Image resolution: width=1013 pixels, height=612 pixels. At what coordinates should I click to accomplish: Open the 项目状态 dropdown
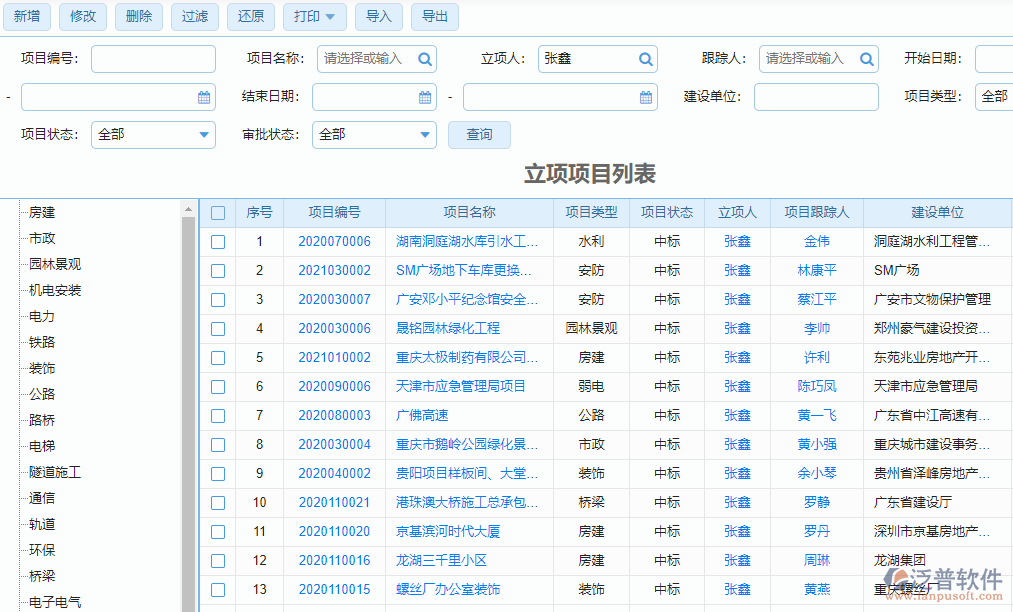pyautogui.click(x=152, y=134)
